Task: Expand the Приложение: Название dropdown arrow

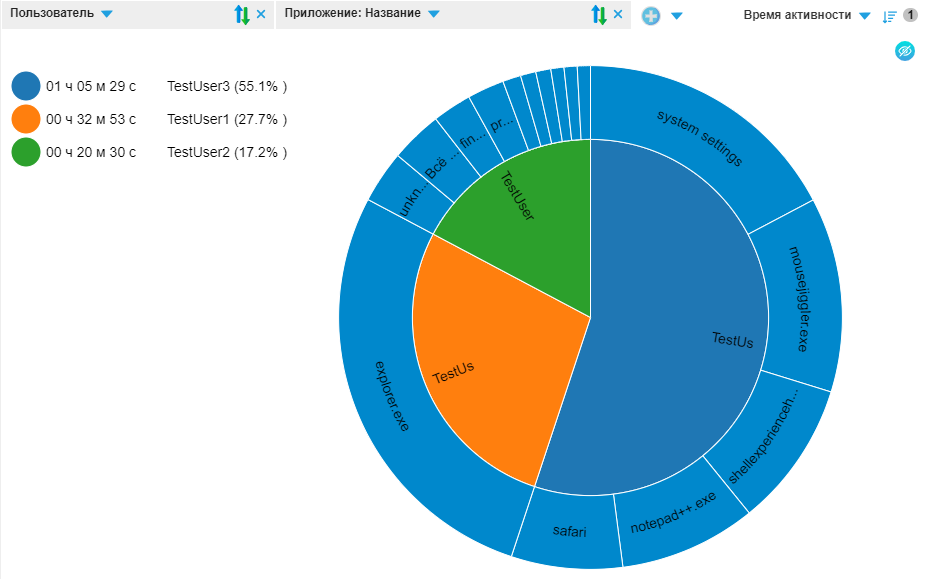Action: click(433, 14)
